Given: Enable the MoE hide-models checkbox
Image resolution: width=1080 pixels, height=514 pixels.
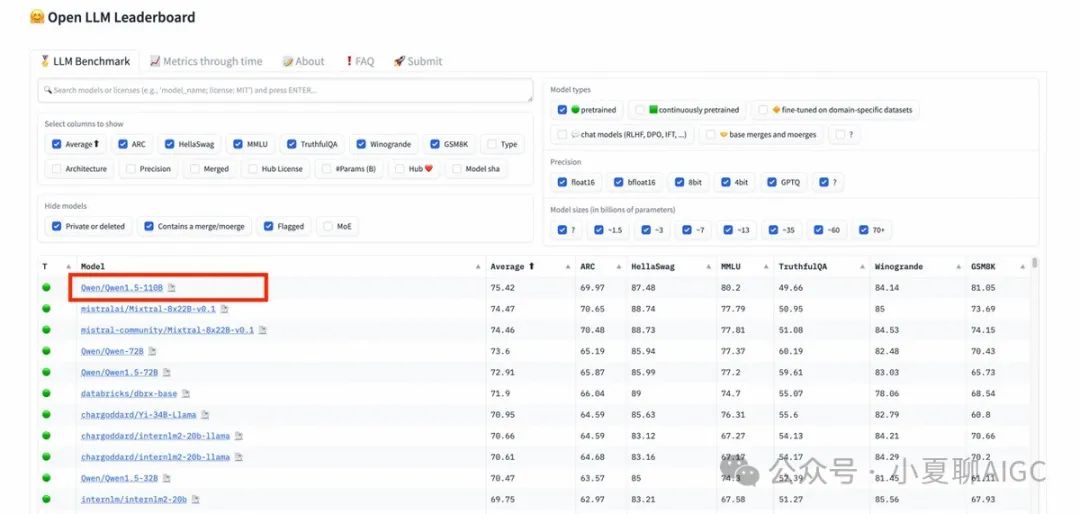Looking at the screenshot, I should click(x=327, y=226).
